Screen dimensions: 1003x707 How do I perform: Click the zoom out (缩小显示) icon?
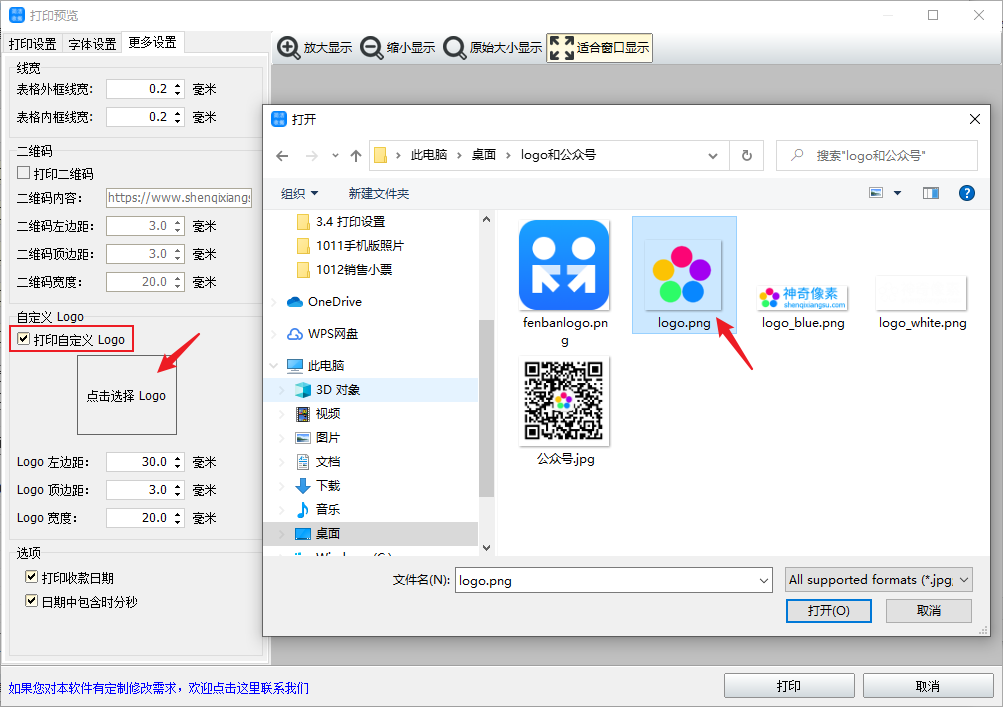pos(372,47)
